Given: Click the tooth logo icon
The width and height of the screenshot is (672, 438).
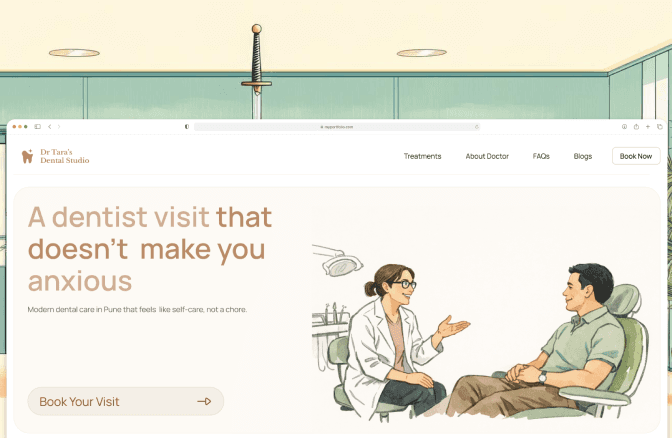Looking at the screenshot, I should click(27, 156).
